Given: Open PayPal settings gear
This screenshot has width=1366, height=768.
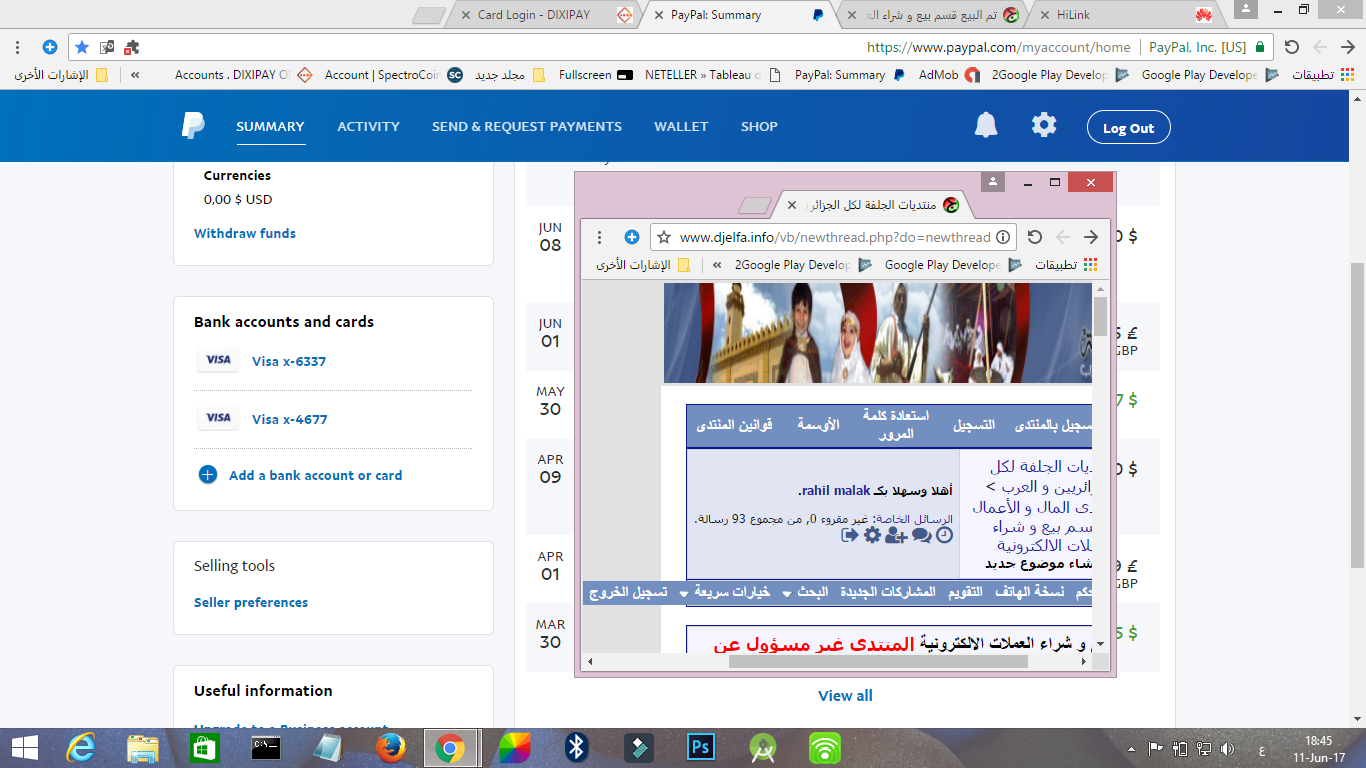Looking at the screenshot, I should click(1044, 125).
